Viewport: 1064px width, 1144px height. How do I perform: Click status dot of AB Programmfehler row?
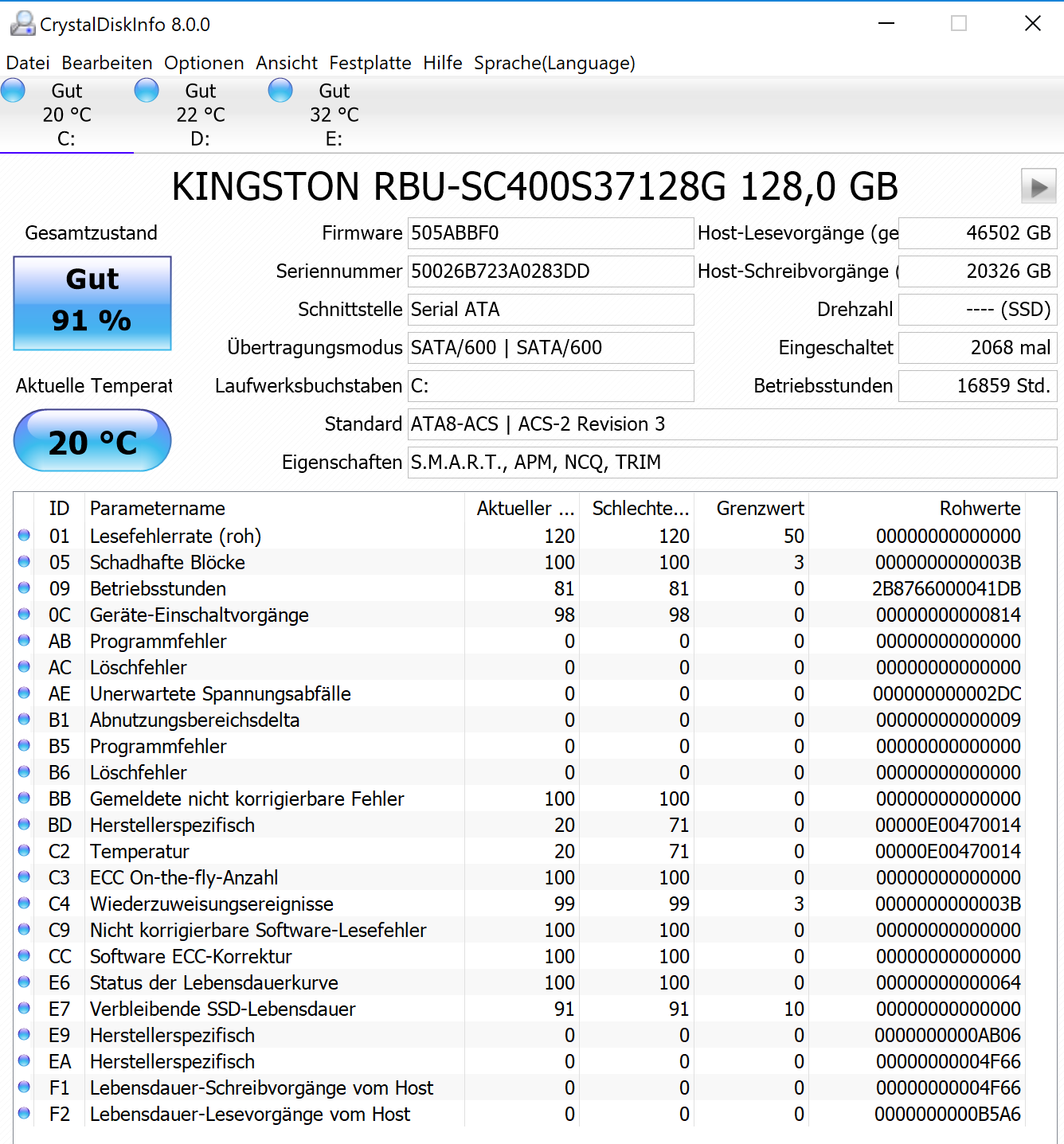click(24, 640)
